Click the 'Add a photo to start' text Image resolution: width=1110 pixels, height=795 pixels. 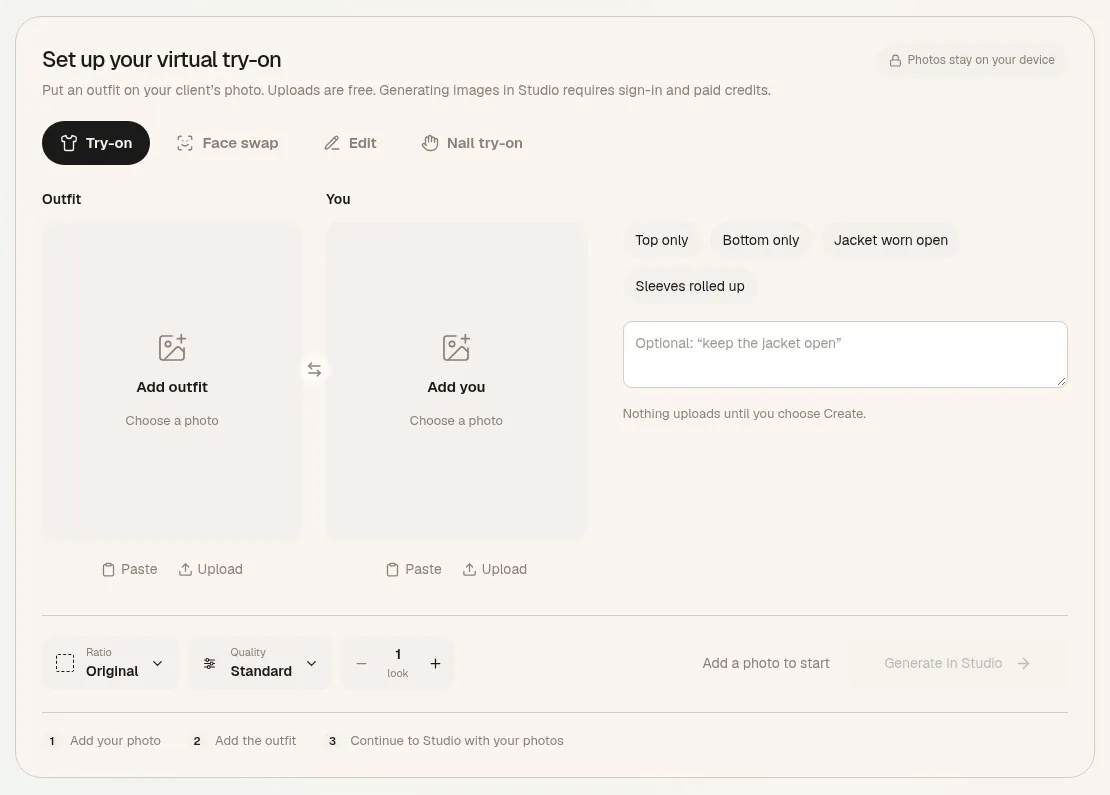point(766,663)
